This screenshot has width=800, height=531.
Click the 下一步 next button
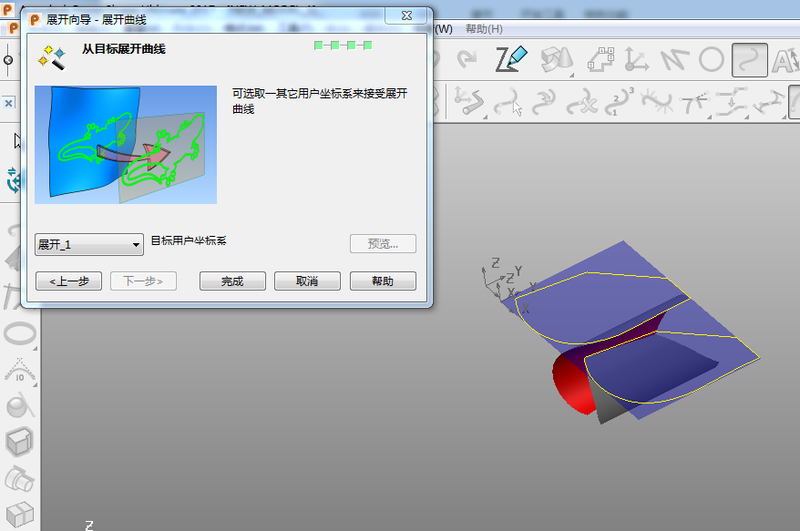pyautogui.click(x=143, y=281)
